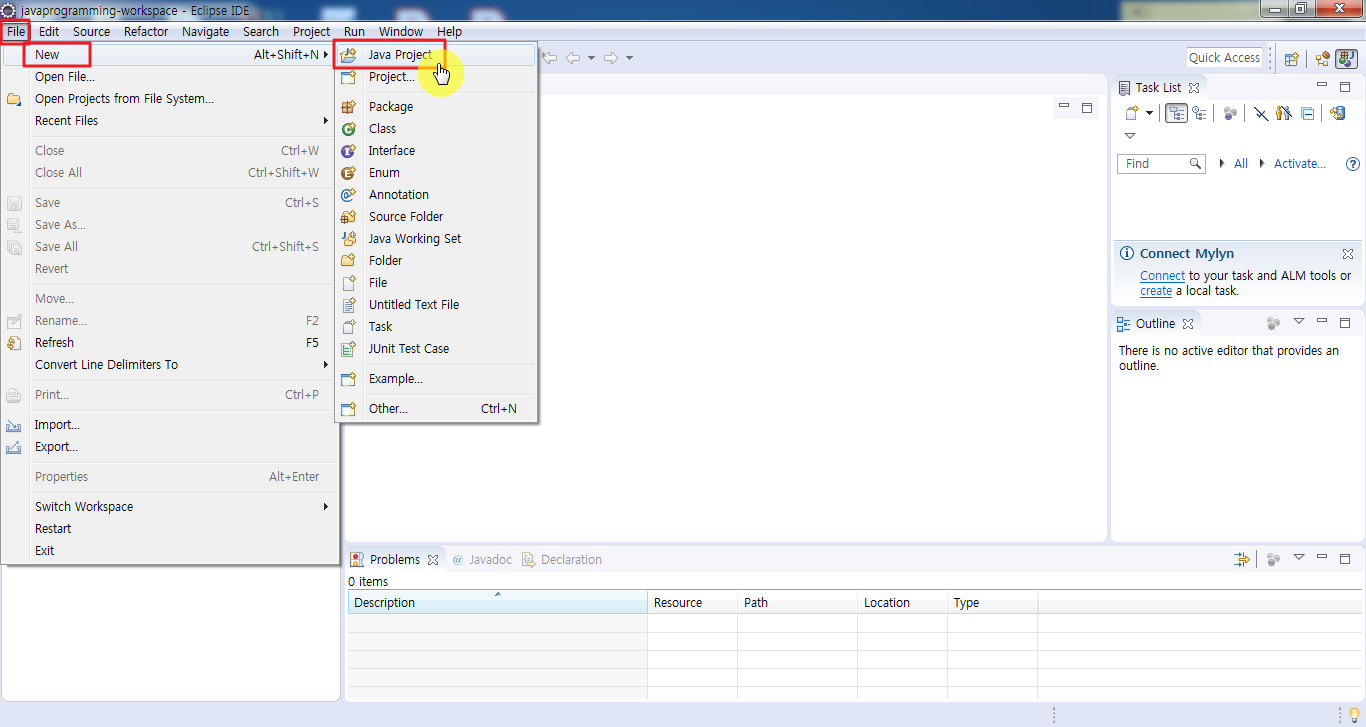Open the Window menu
The width and height of the screenshot is (1366, 727).
pos(400,31)
